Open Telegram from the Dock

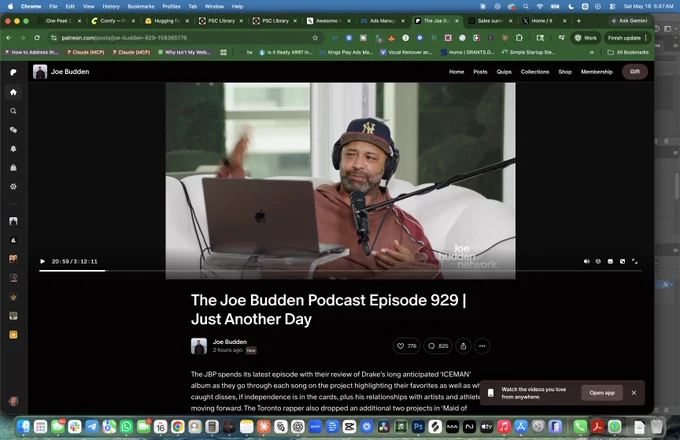[92, 427]
